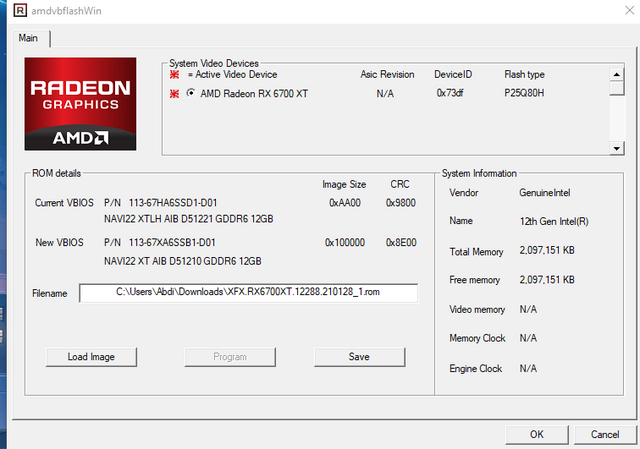Click the Save button
640x449 pixels.
click(x=359, y=357)
